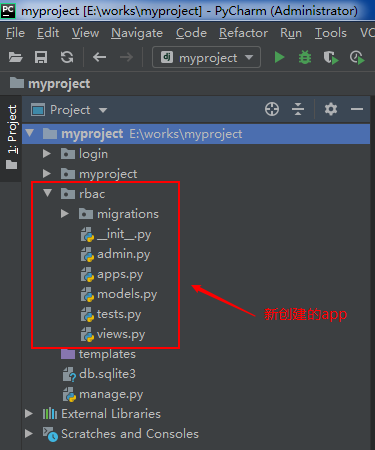Run myproject with green play icon
The width and height of the screenshot is (375, 450).
coord(279,58)
